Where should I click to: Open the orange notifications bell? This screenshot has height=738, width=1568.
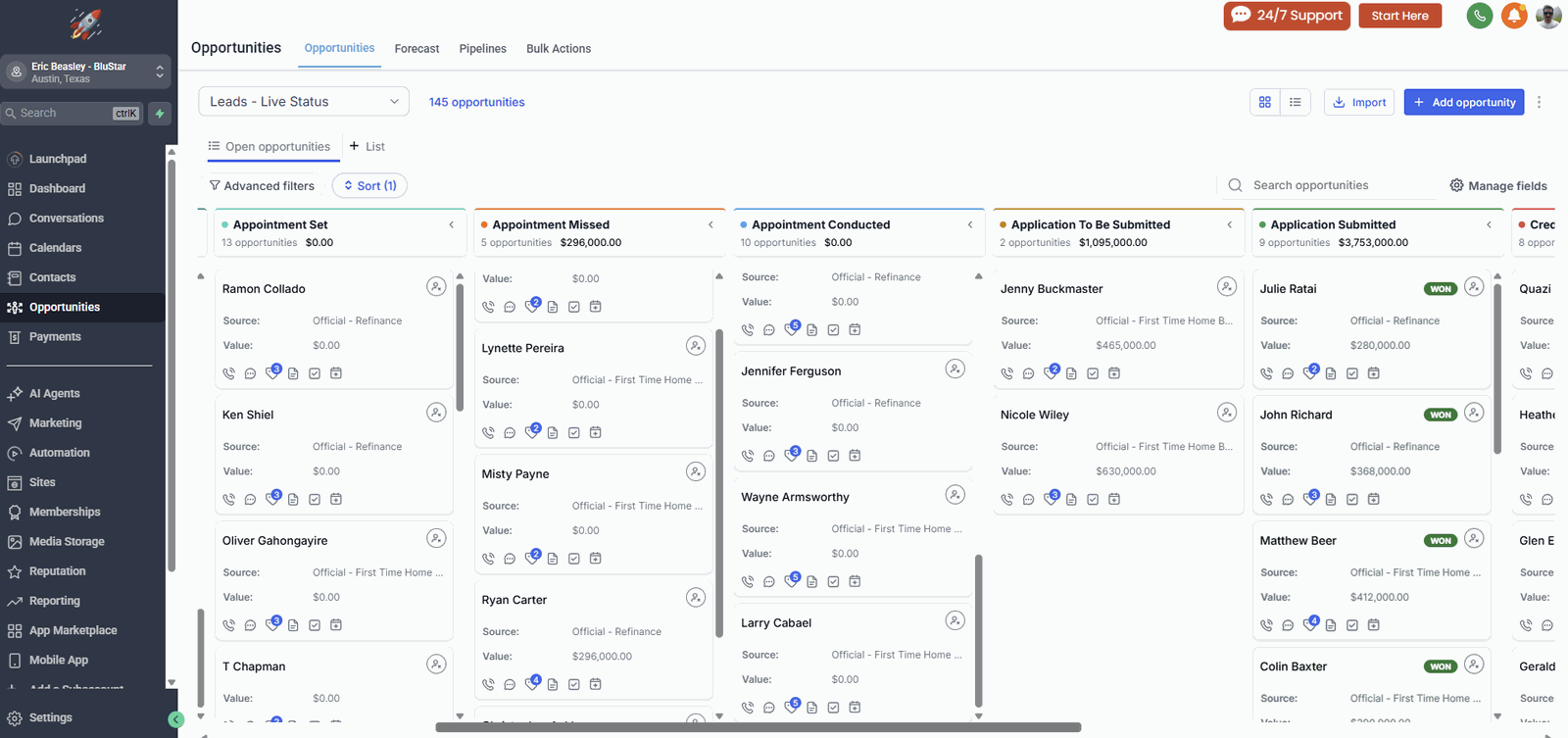pos(1514,16)
